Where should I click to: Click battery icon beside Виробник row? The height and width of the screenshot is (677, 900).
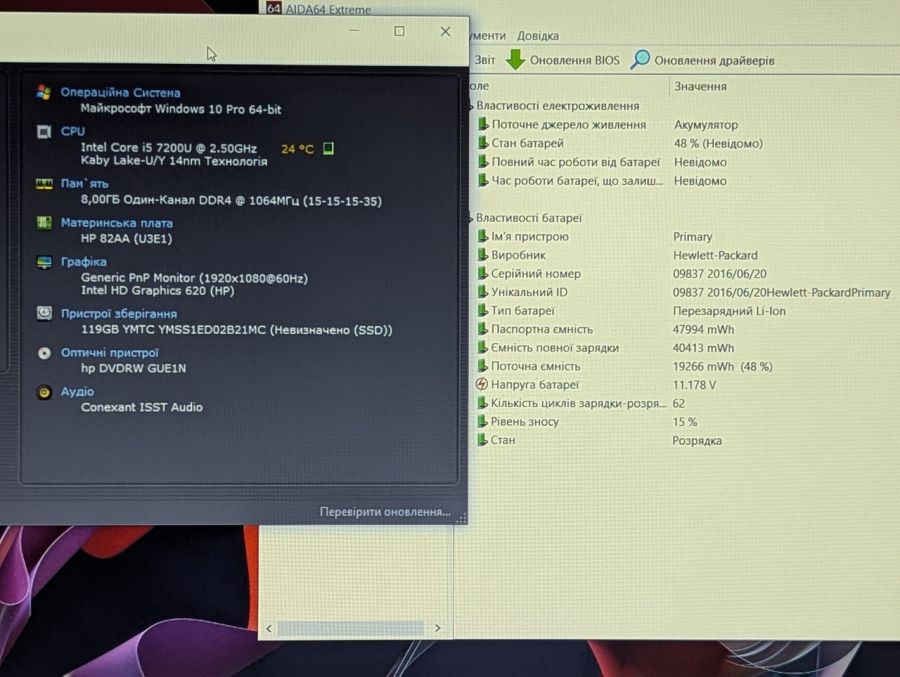pos(483,254)
